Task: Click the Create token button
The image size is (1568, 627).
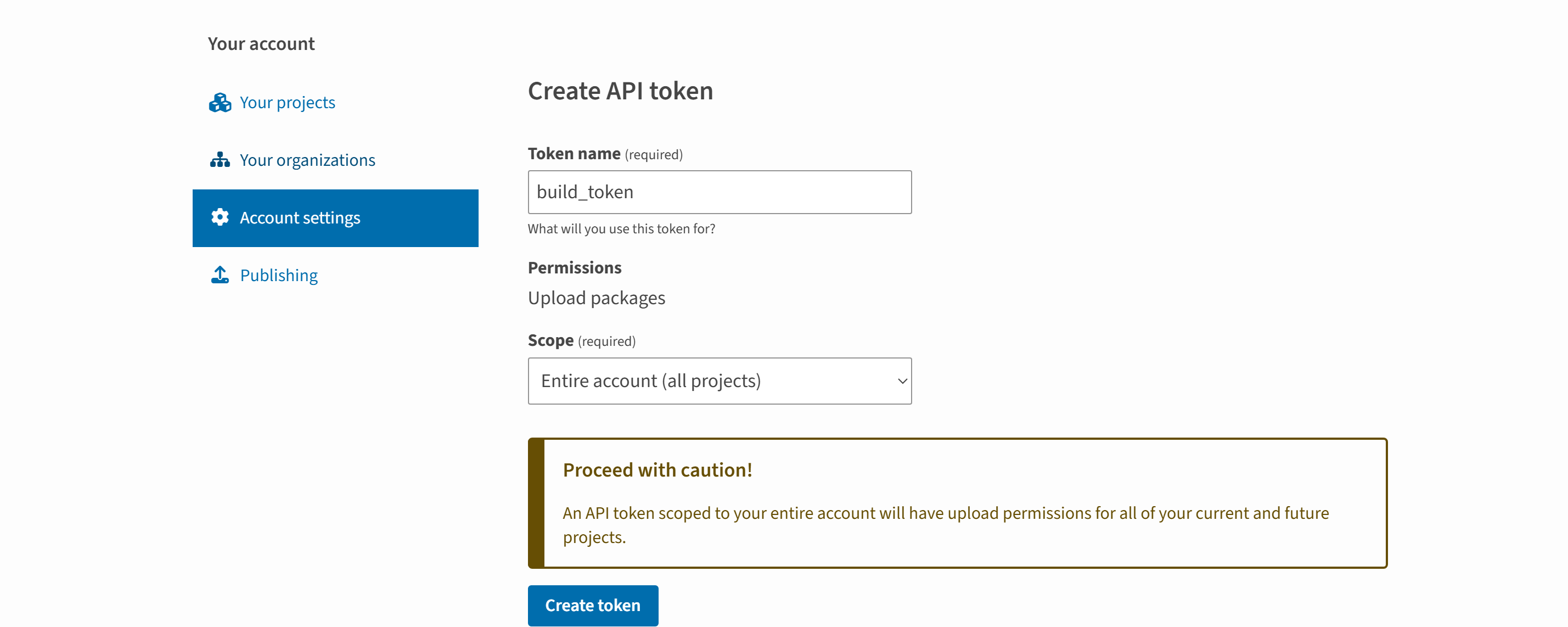Action: tap(593, 606)
